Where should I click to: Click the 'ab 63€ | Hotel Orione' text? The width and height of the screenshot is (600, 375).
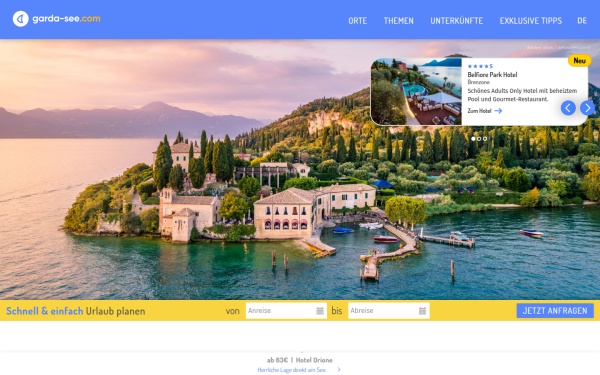point(300,360)
